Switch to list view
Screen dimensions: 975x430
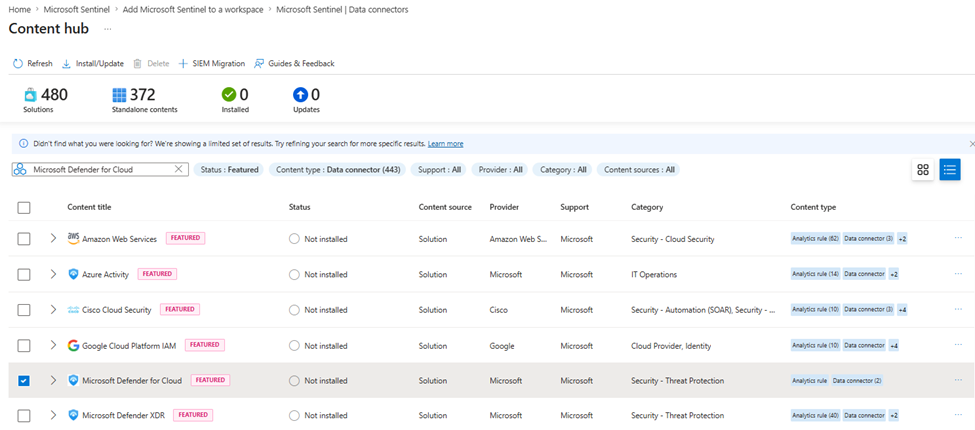[950, 170]
